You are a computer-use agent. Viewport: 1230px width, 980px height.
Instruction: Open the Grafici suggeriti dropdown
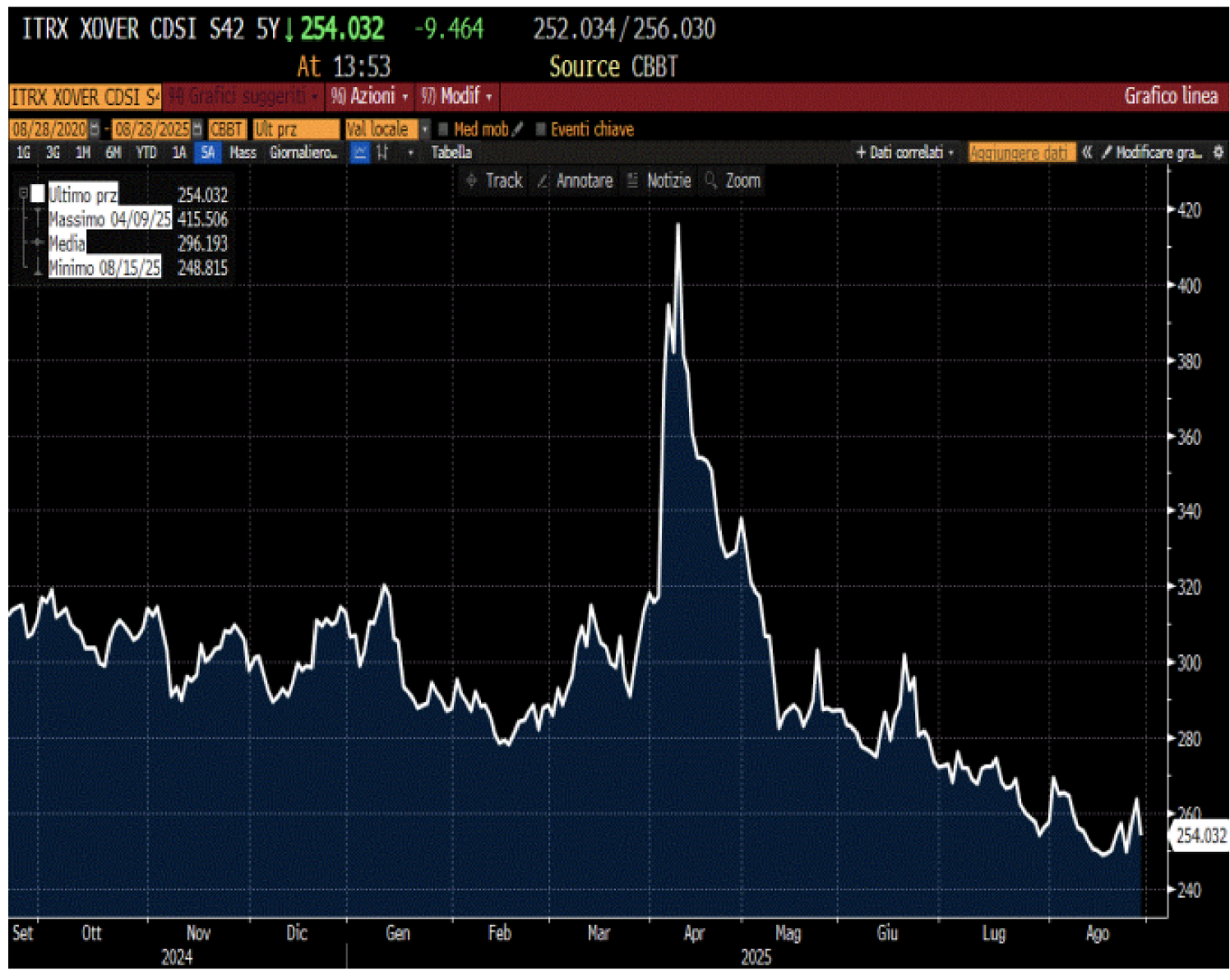coord(243,97)
